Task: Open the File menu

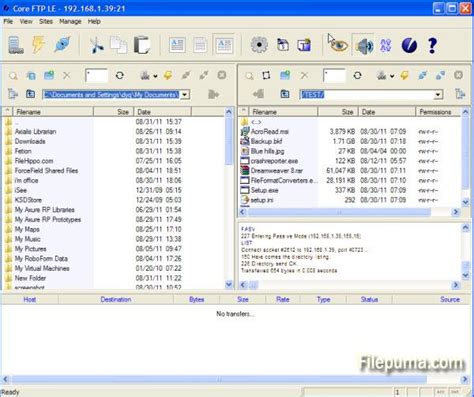Action: [x=8, y=21]
